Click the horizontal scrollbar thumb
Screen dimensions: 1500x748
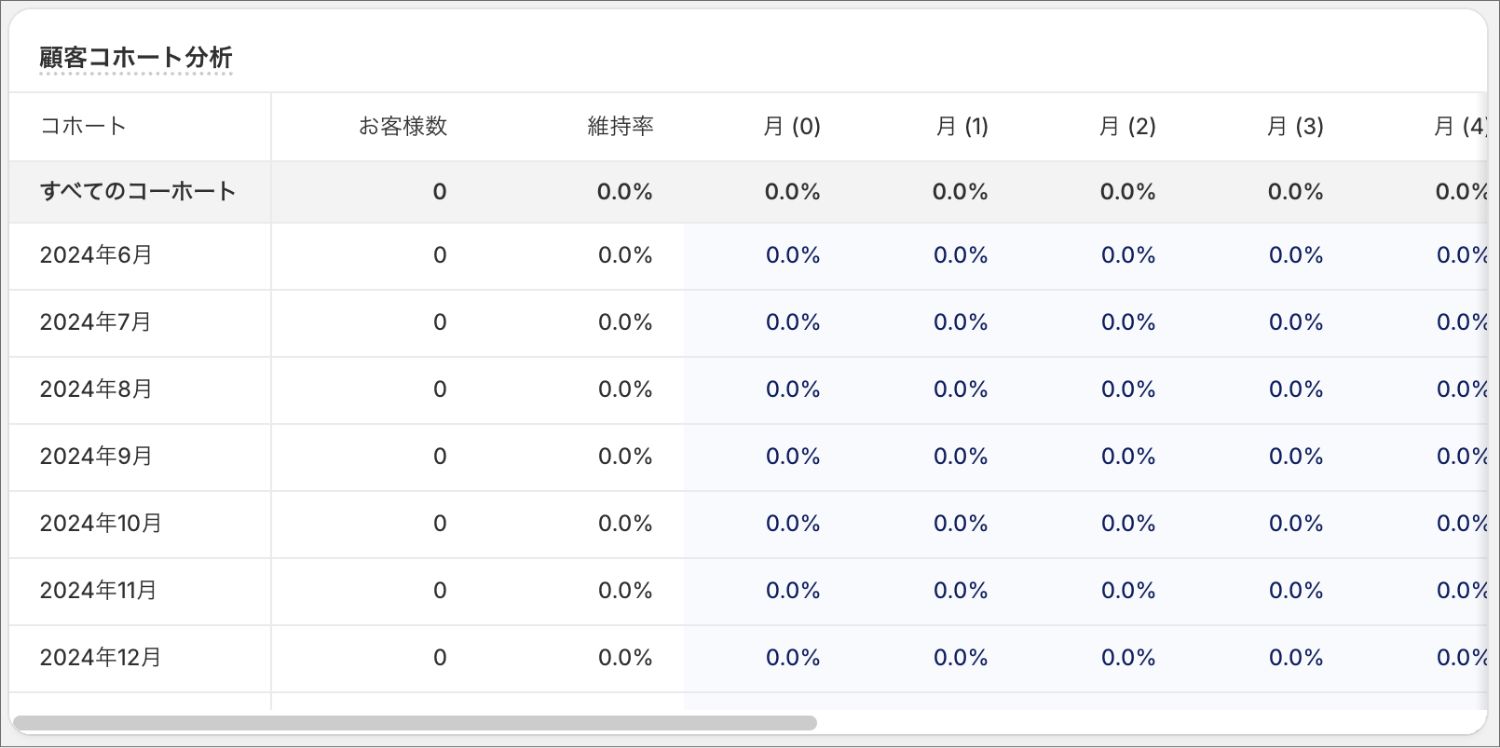414,722
